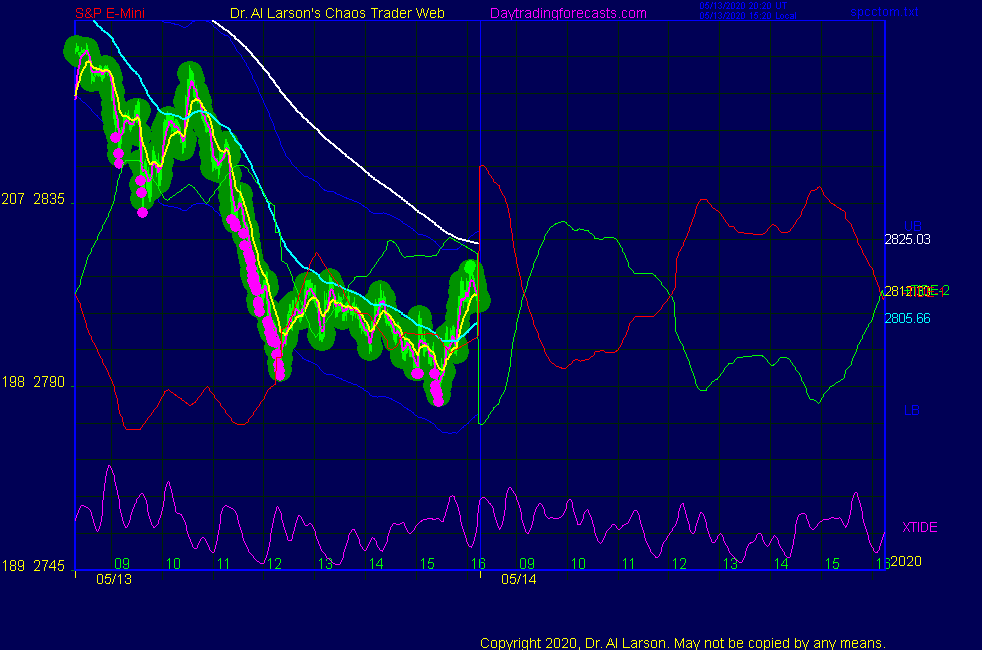This screenshot has height=650, width=982.
Task: Click the "05/13/2020 20:20 UT" timestamp
Action: 743,6
